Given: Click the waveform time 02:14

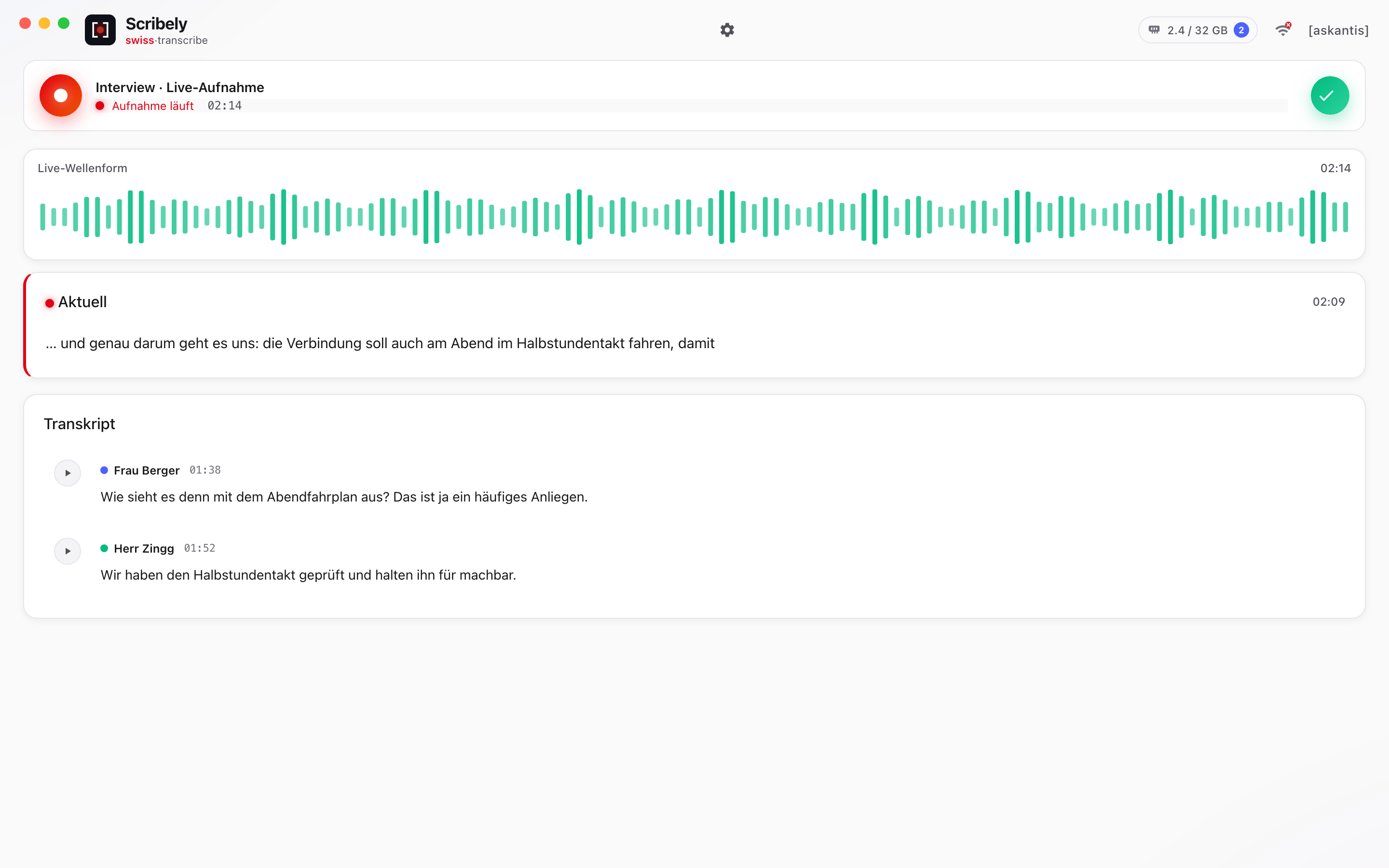Looking at the screenshot, I should [x=1335, y=168].
